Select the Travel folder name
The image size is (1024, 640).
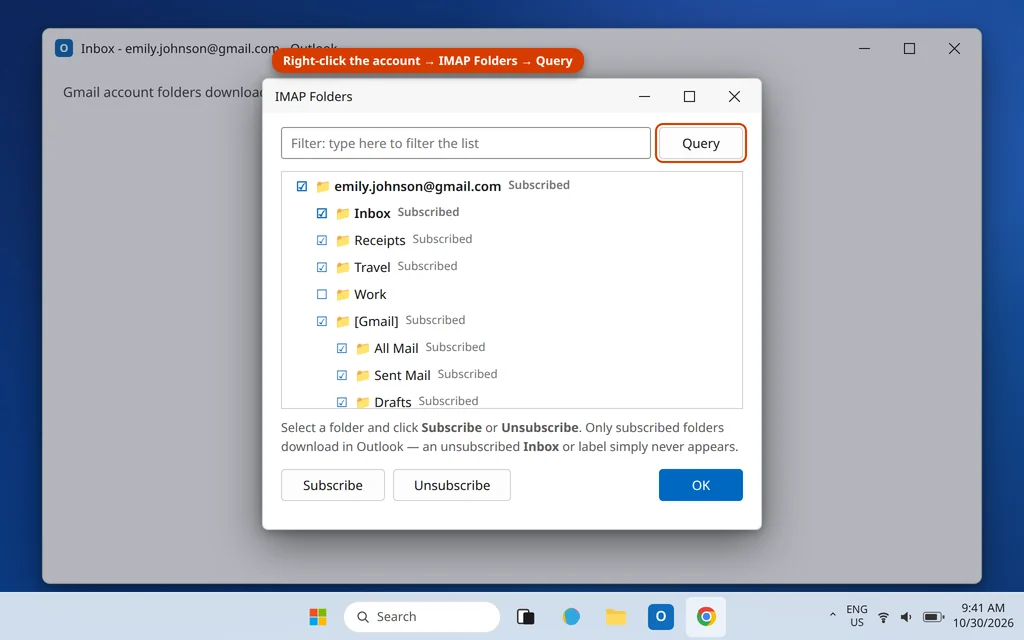click(372, 267)
